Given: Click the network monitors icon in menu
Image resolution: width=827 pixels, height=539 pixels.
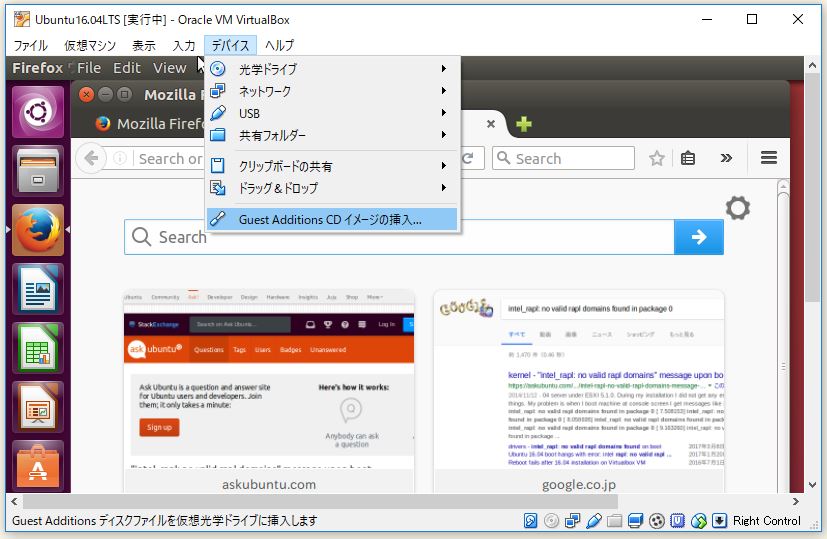Looking at the screenshot, I should (x=217, y=91).
